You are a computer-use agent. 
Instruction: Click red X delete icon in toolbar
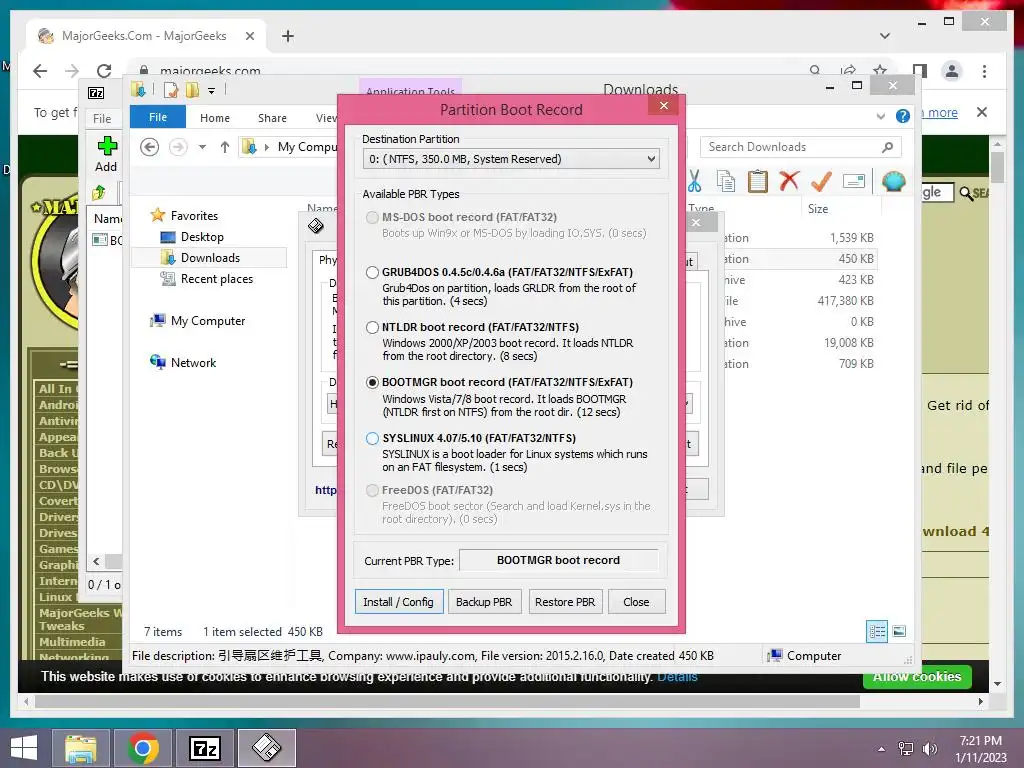(x=790, y=180)
